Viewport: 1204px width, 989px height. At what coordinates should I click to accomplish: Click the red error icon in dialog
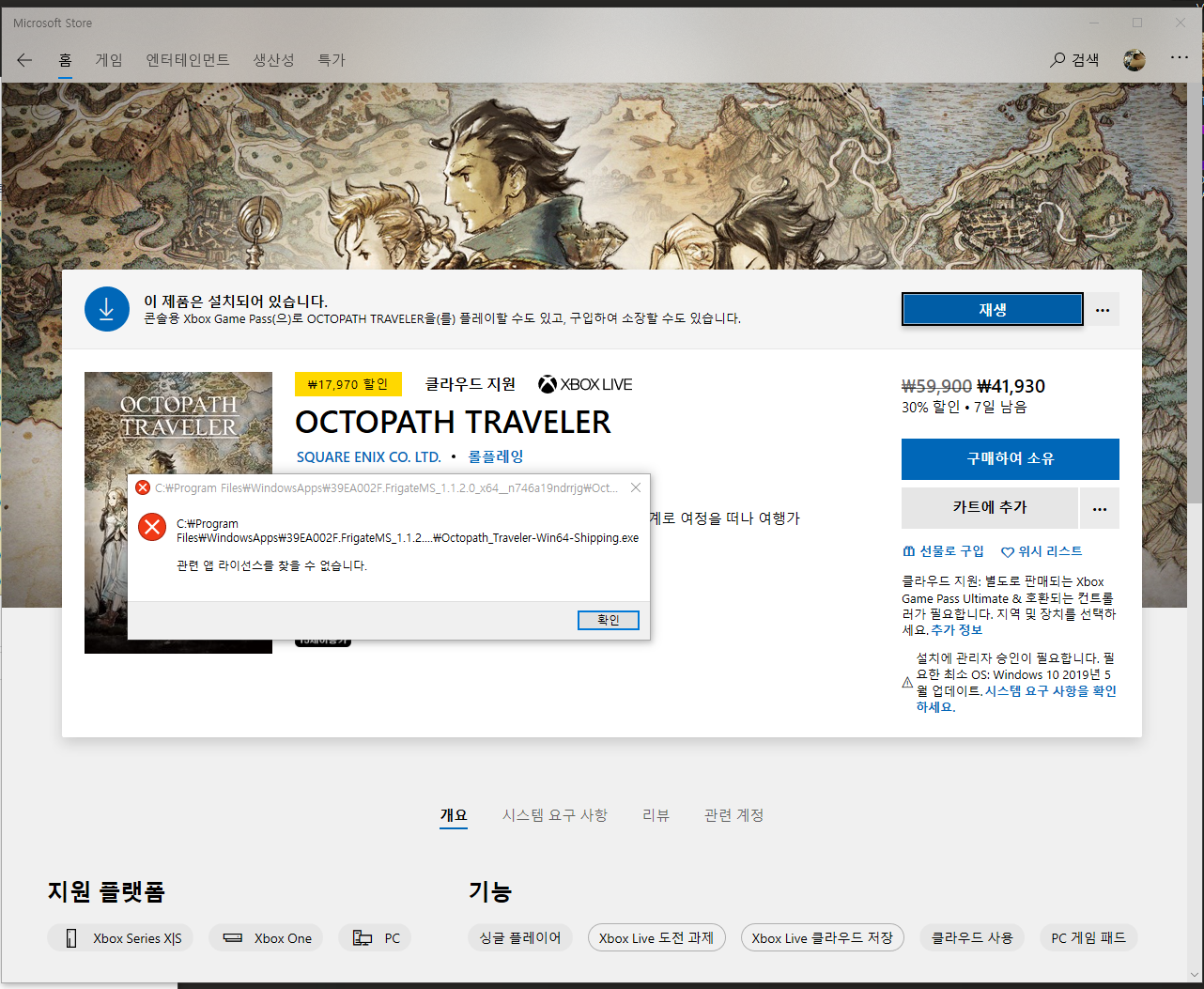(152, 527)
